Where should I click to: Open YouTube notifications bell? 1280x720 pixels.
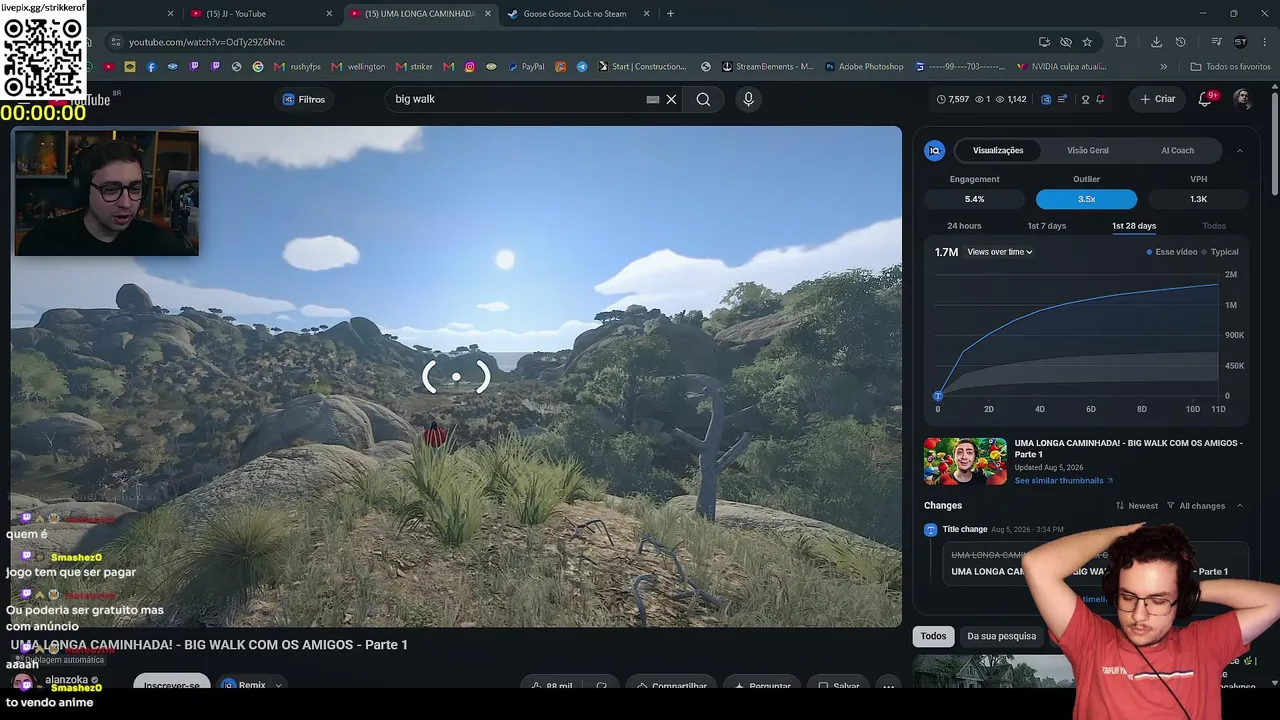(x=1206, y=99)
